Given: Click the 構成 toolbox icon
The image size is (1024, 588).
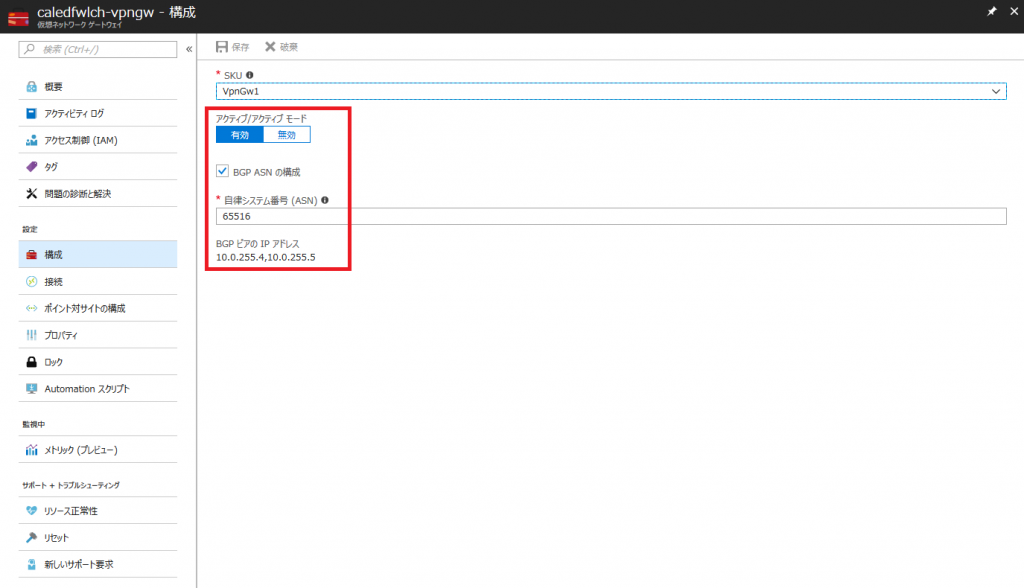Looking at the screenshot, I should (x=31, y=255).
